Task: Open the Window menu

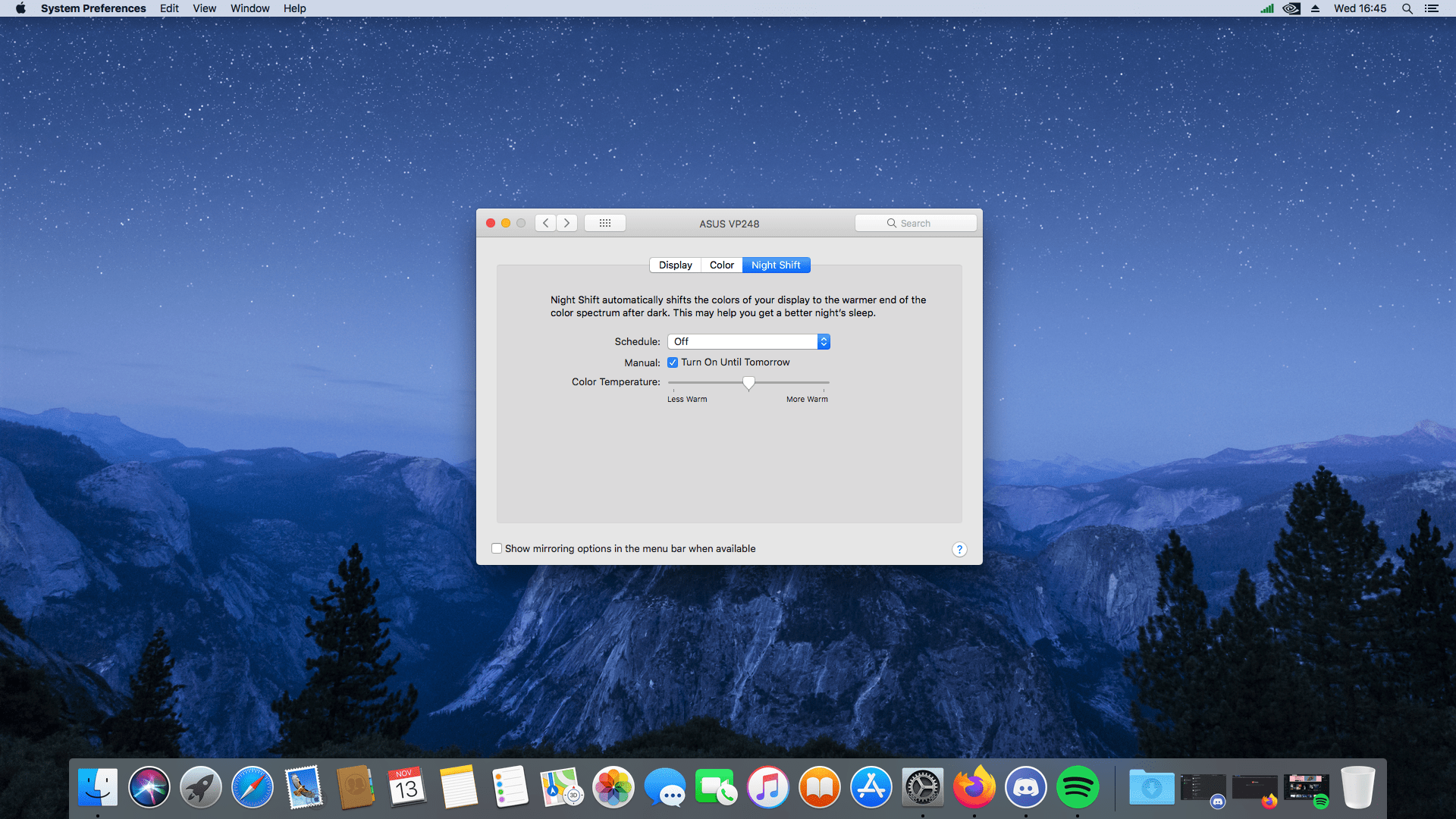Action: click(249, 8)
